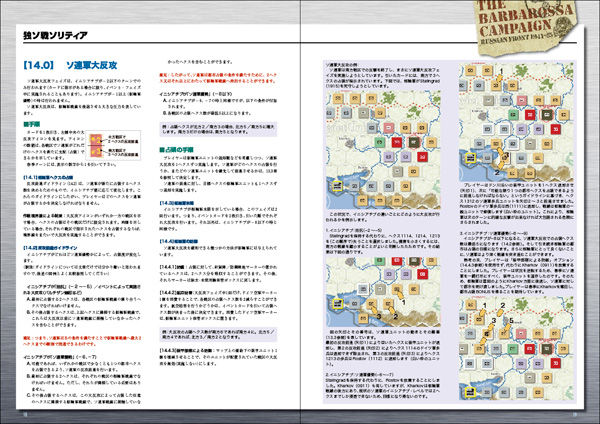Screen dimensions: 600x424
Task: Click the red note atop the middle column
Action: pos(218,78)
